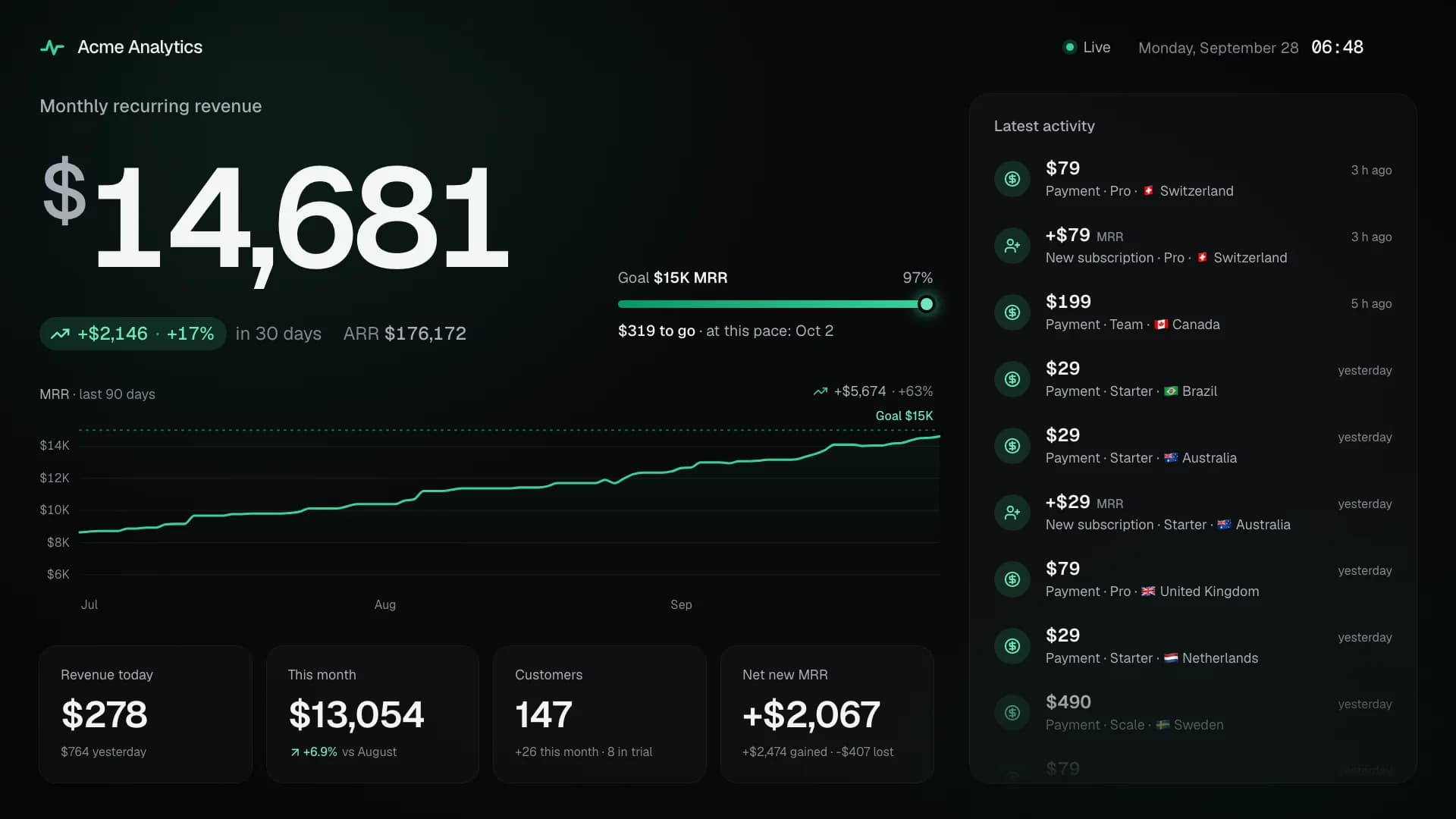Click the Acme Analytics pulse logo icon

tap(52, 48)
